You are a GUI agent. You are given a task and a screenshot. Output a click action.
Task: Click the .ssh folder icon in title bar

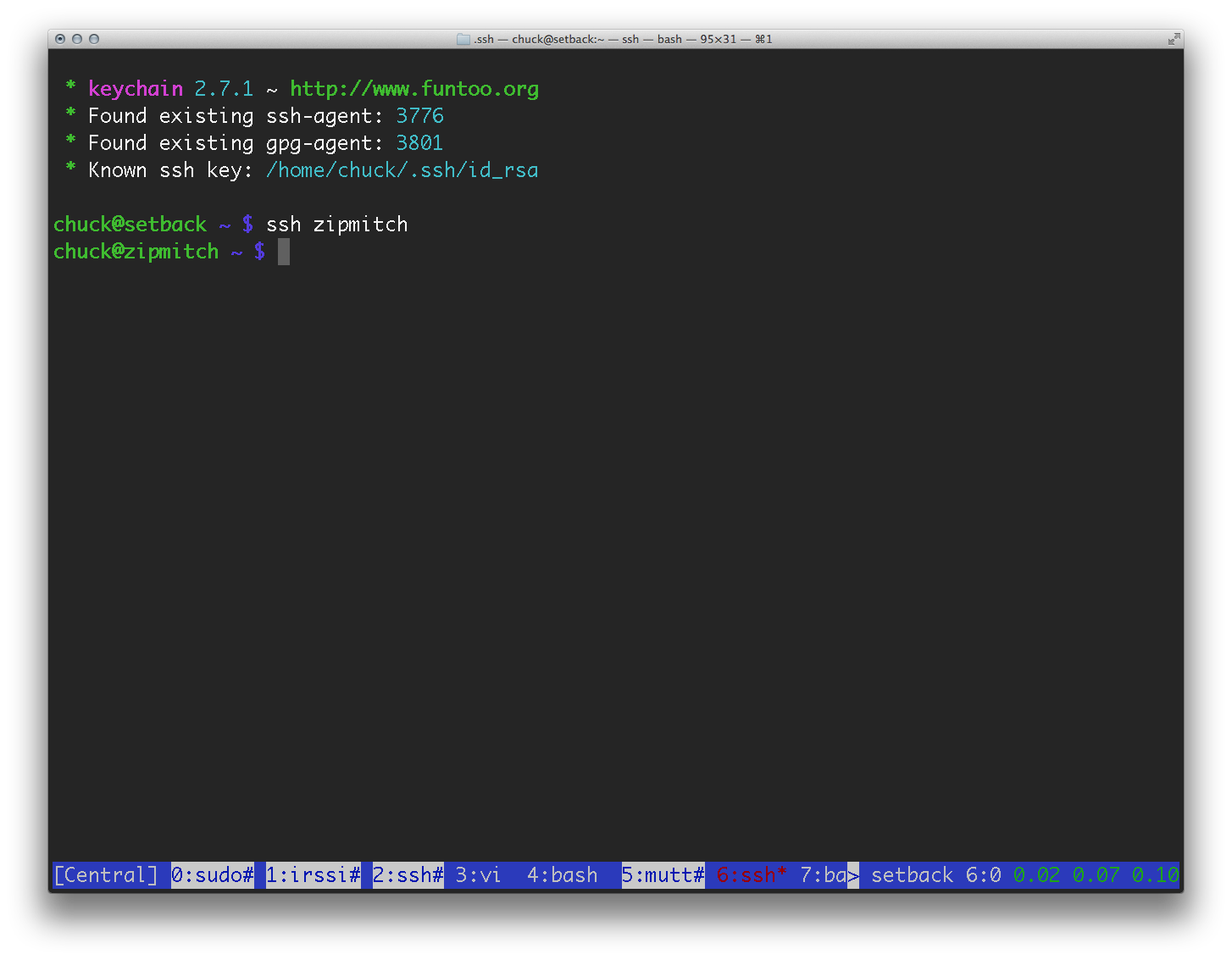tap(463, 39)
